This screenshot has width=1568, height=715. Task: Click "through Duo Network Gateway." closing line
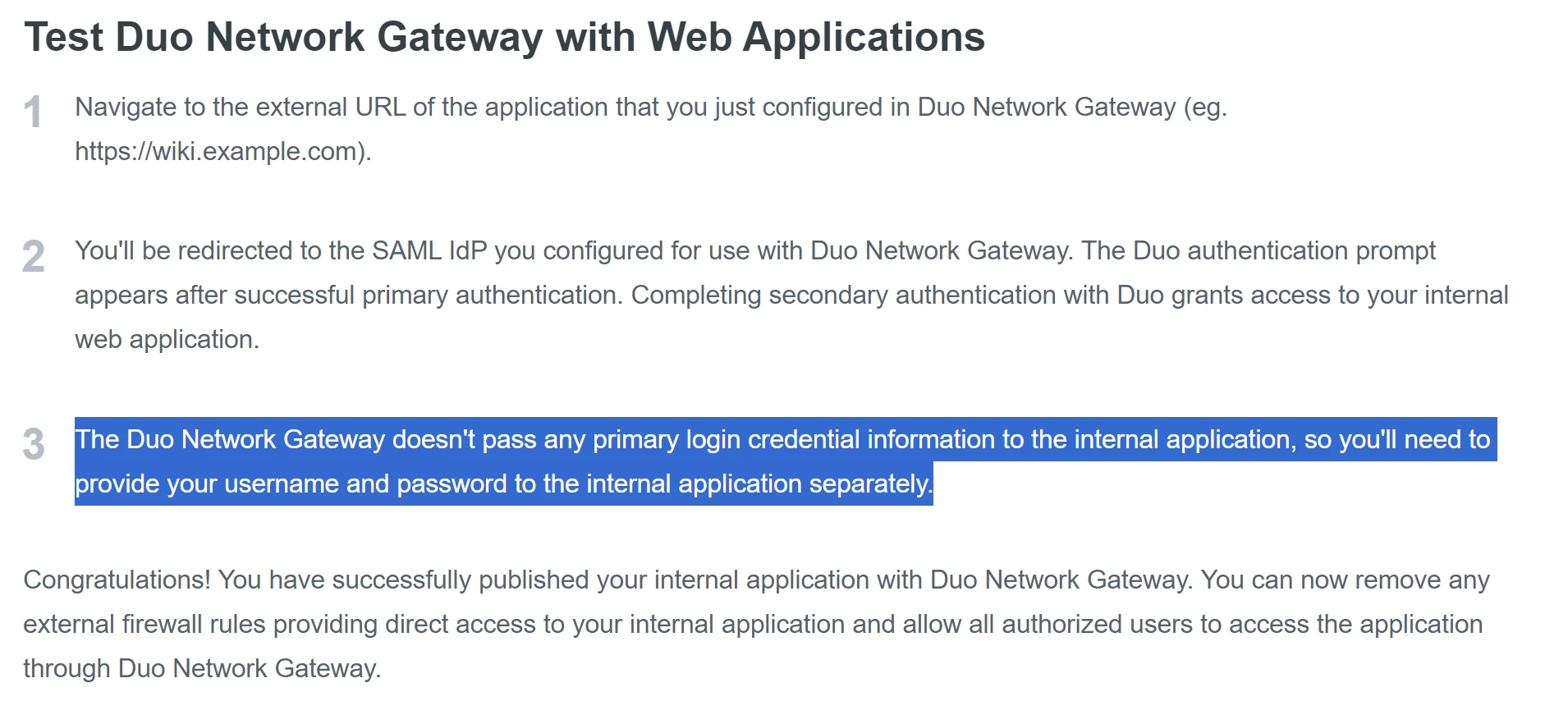[202, 669]
